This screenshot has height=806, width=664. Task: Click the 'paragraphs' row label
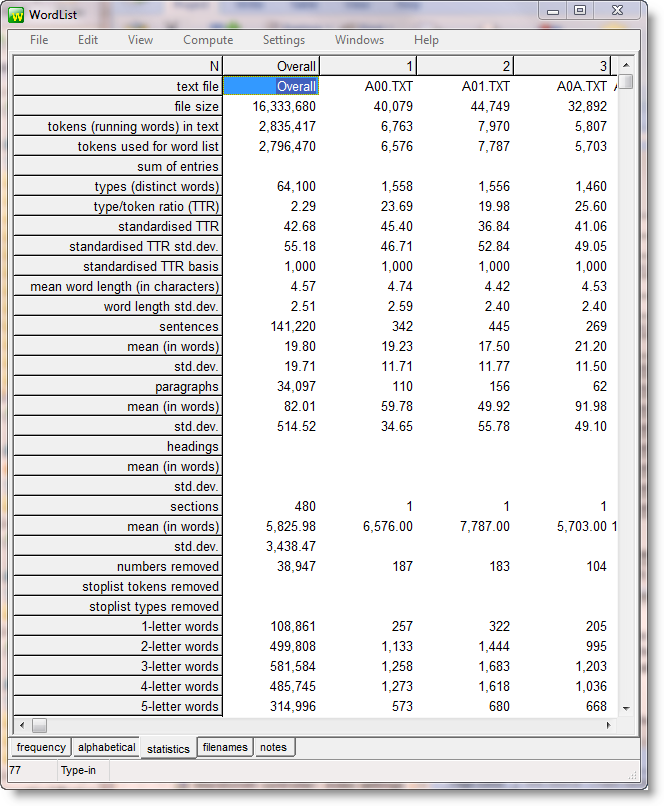(118, 387)
